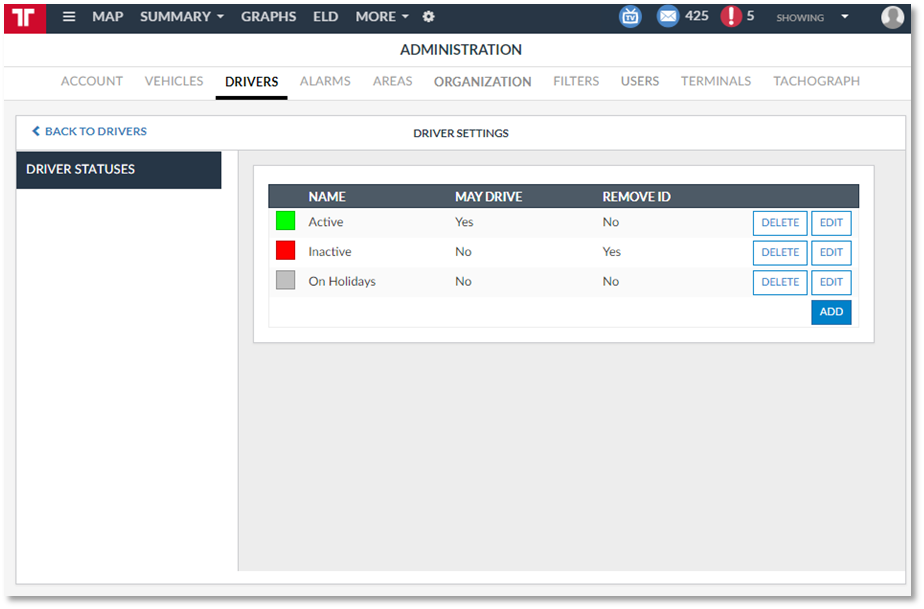Switch to the Vehicles tab
Image resolution: width=924 pixels, height=609 pixels.
(174, 81)
